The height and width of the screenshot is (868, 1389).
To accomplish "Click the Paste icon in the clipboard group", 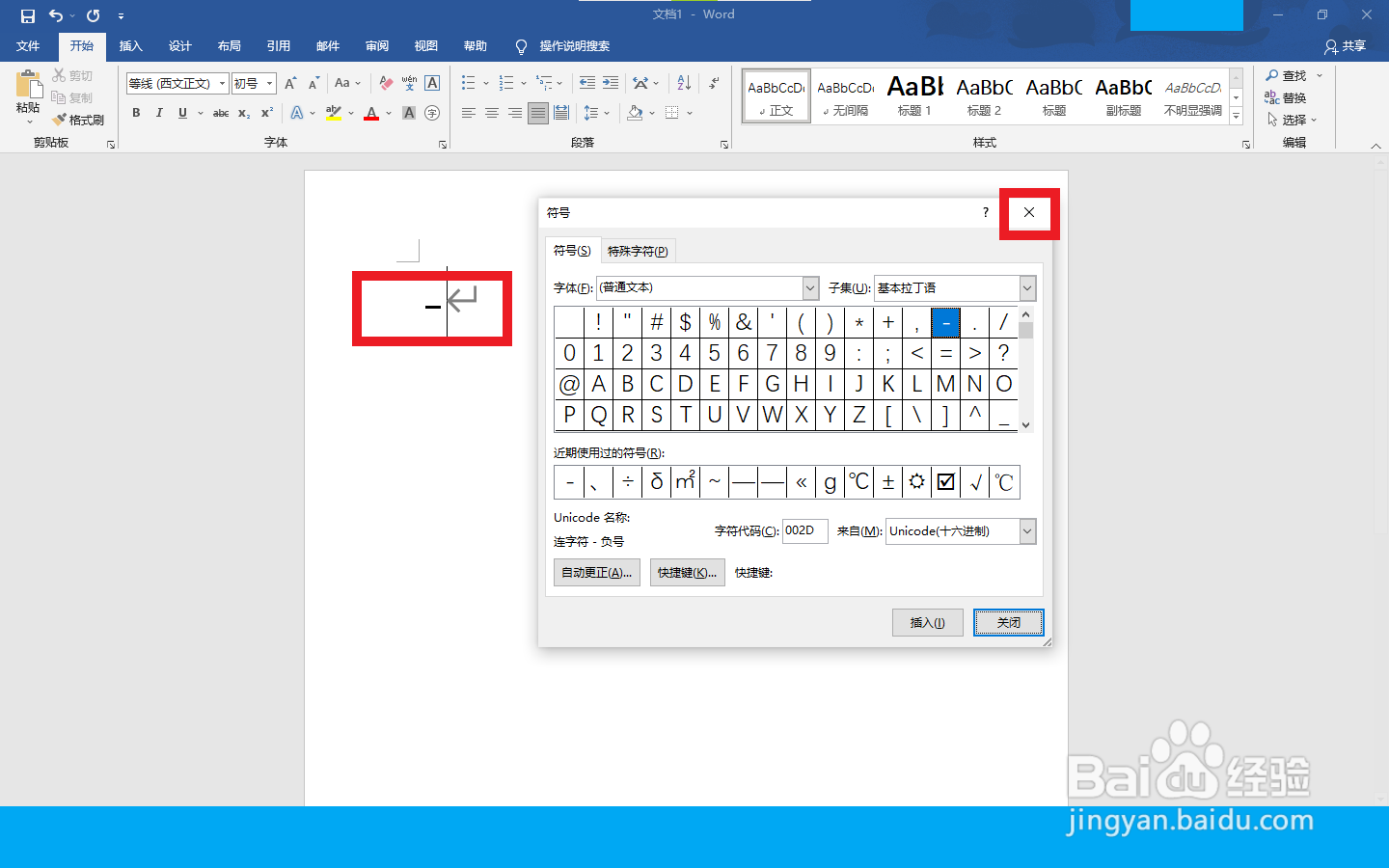I will coord(28,85).
